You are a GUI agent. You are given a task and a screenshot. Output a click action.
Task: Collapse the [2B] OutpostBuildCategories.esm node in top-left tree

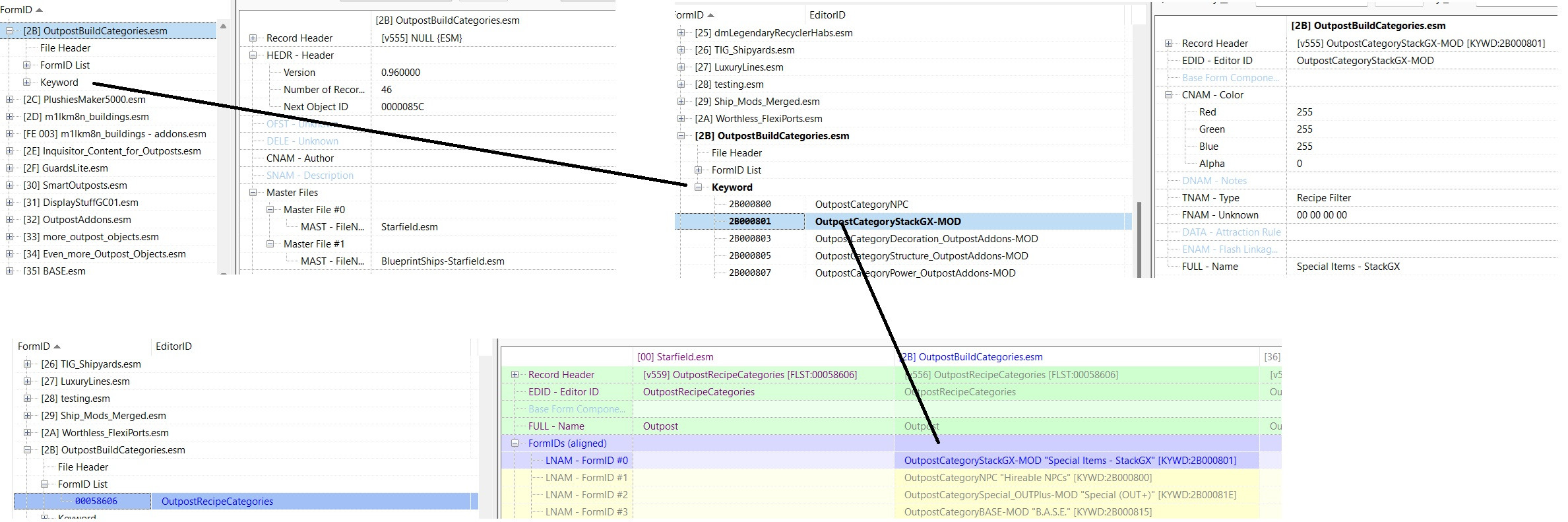[x=9, y=30]
